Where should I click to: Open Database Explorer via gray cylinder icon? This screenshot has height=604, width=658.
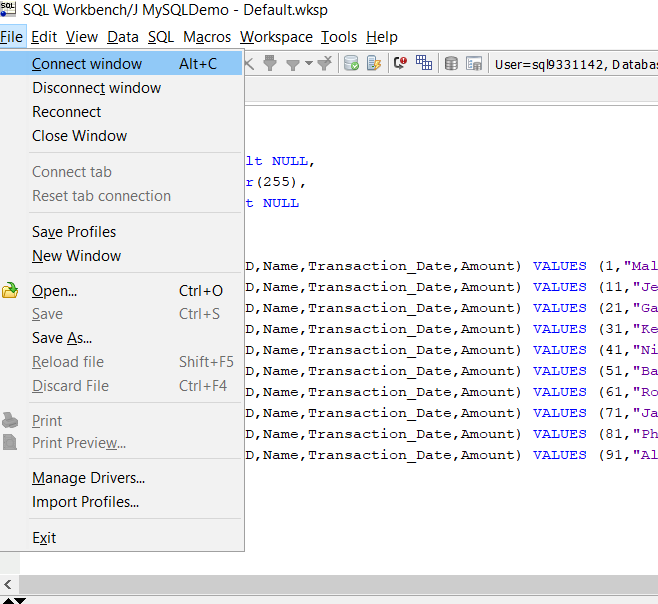(x=451, y=63)
